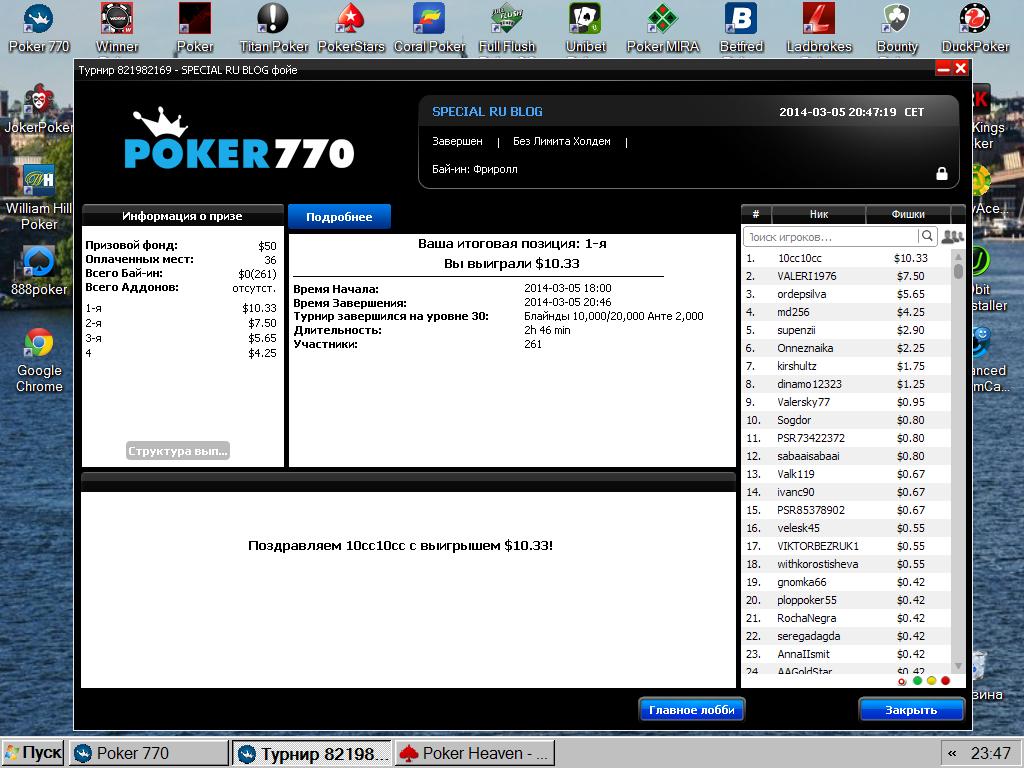
Task: Launch the Winner desktop shortcut
Action: tap(117, 27)
